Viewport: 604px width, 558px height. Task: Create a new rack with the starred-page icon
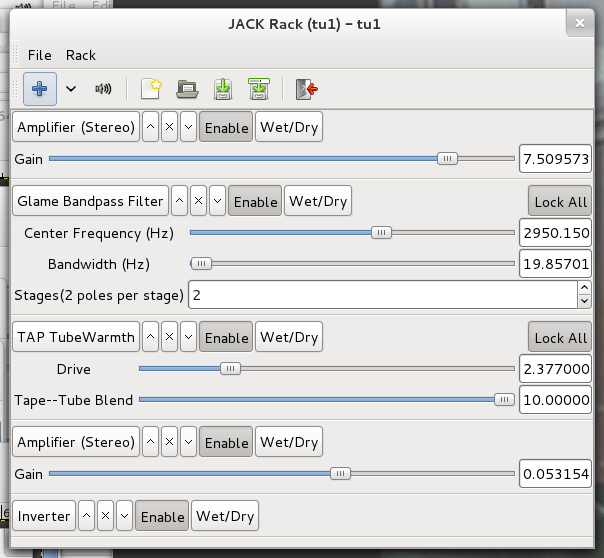151,89
